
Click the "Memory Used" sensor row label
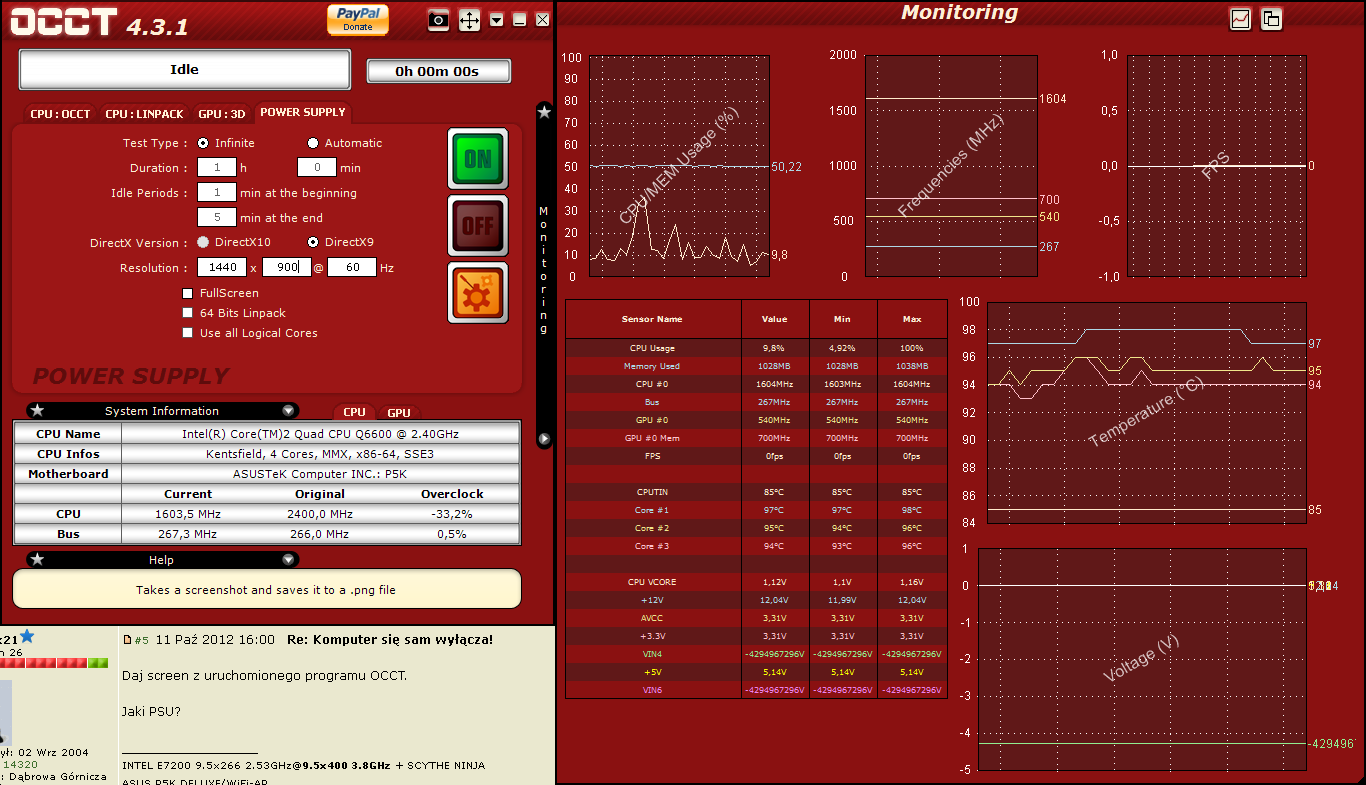click(x=652, y=366)
